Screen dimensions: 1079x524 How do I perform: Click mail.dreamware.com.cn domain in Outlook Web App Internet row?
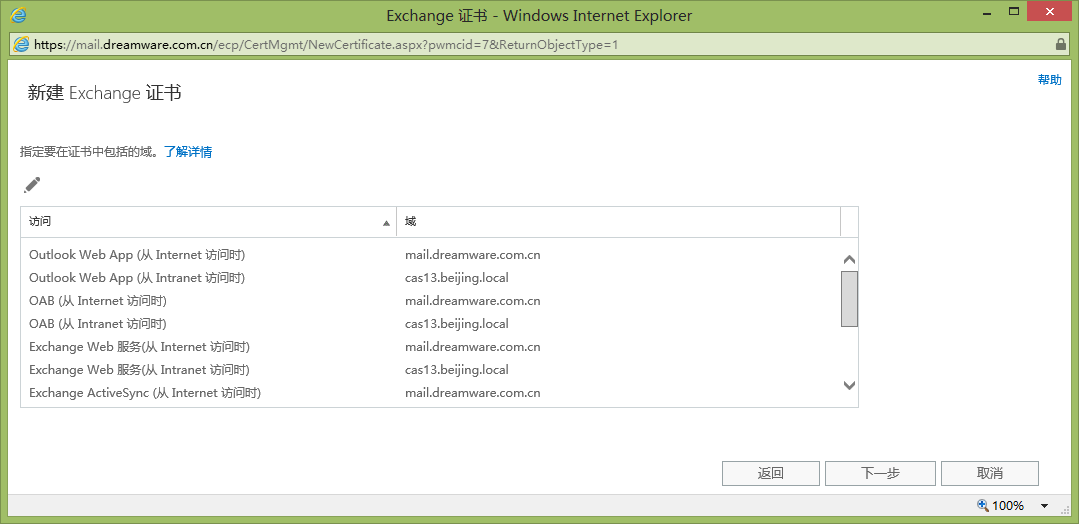click(x=473, y=255)
